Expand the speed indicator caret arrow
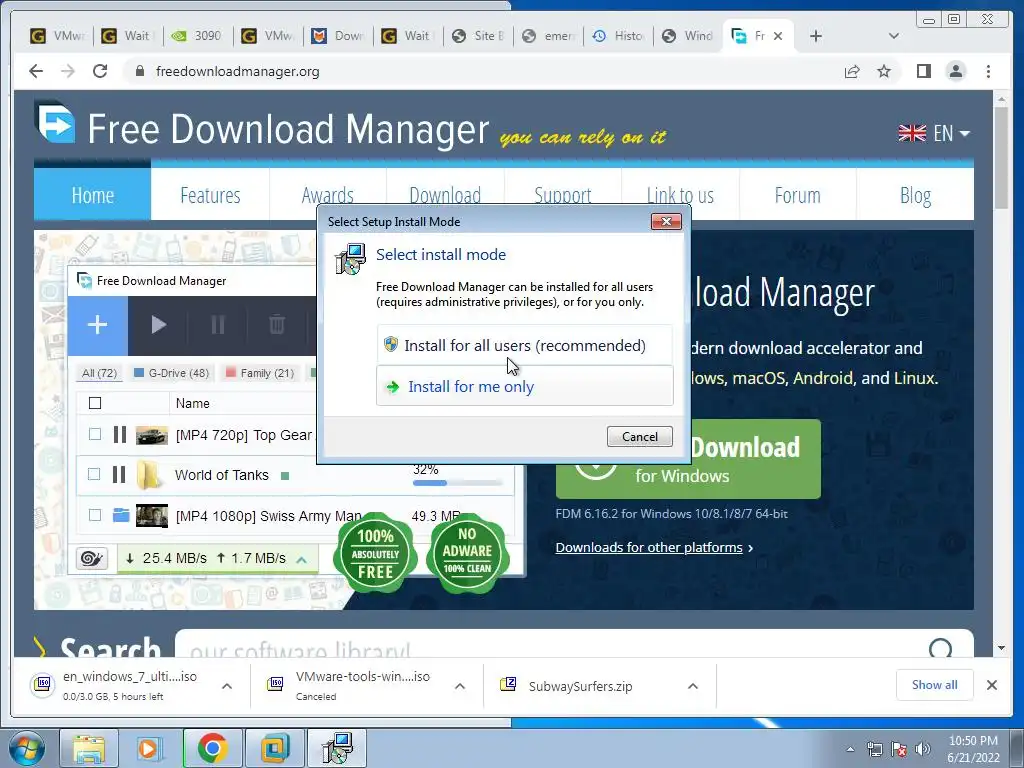Screen dimensions: 1024x768 [302, 559]
